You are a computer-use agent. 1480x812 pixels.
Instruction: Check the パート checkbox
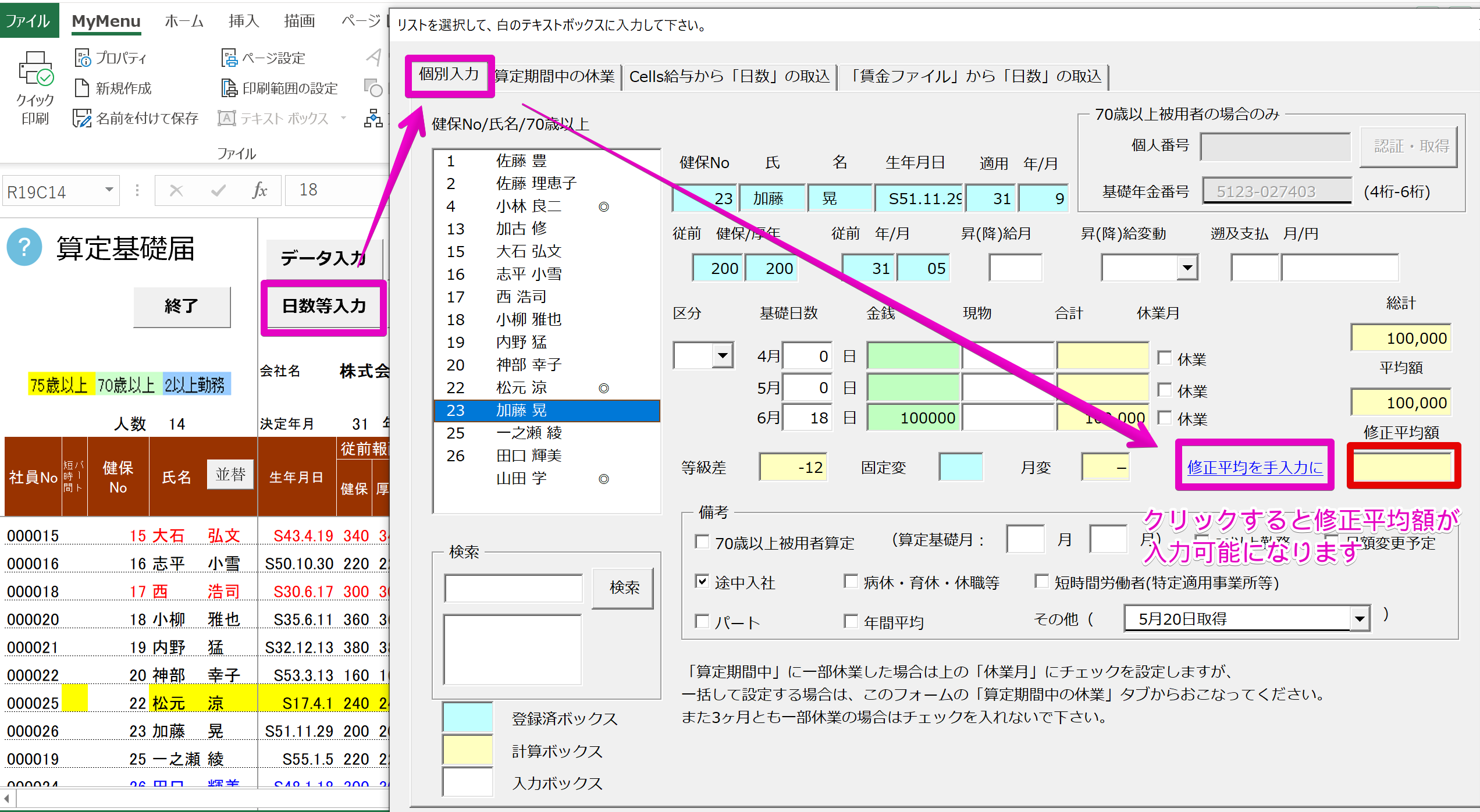(702, 621)
